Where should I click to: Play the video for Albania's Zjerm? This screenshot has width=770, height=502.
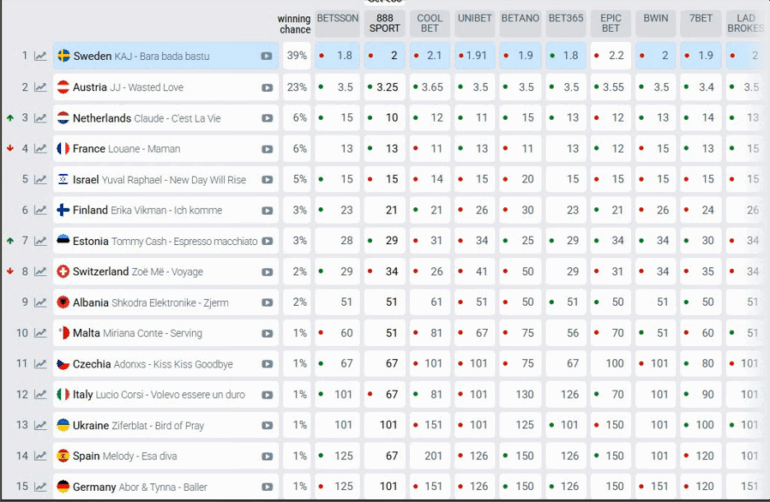(267, 303)
